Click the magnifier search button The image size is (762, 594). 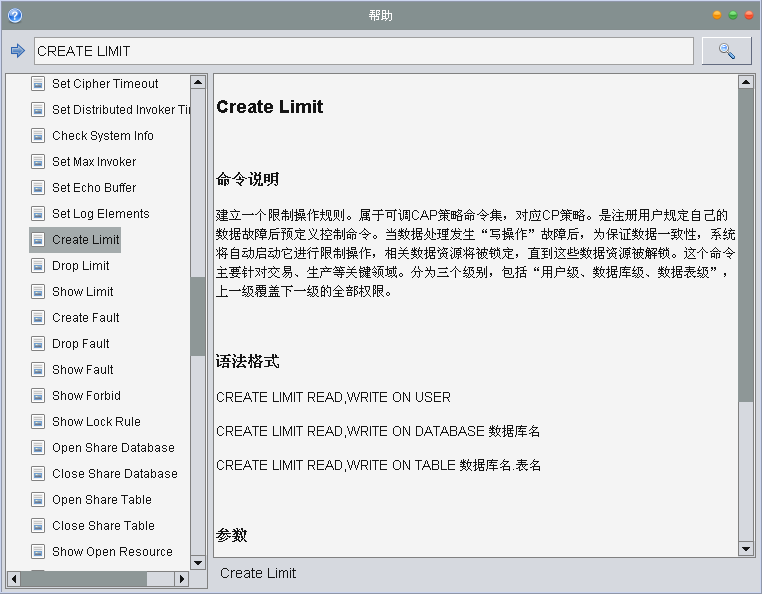click(727, 51)
